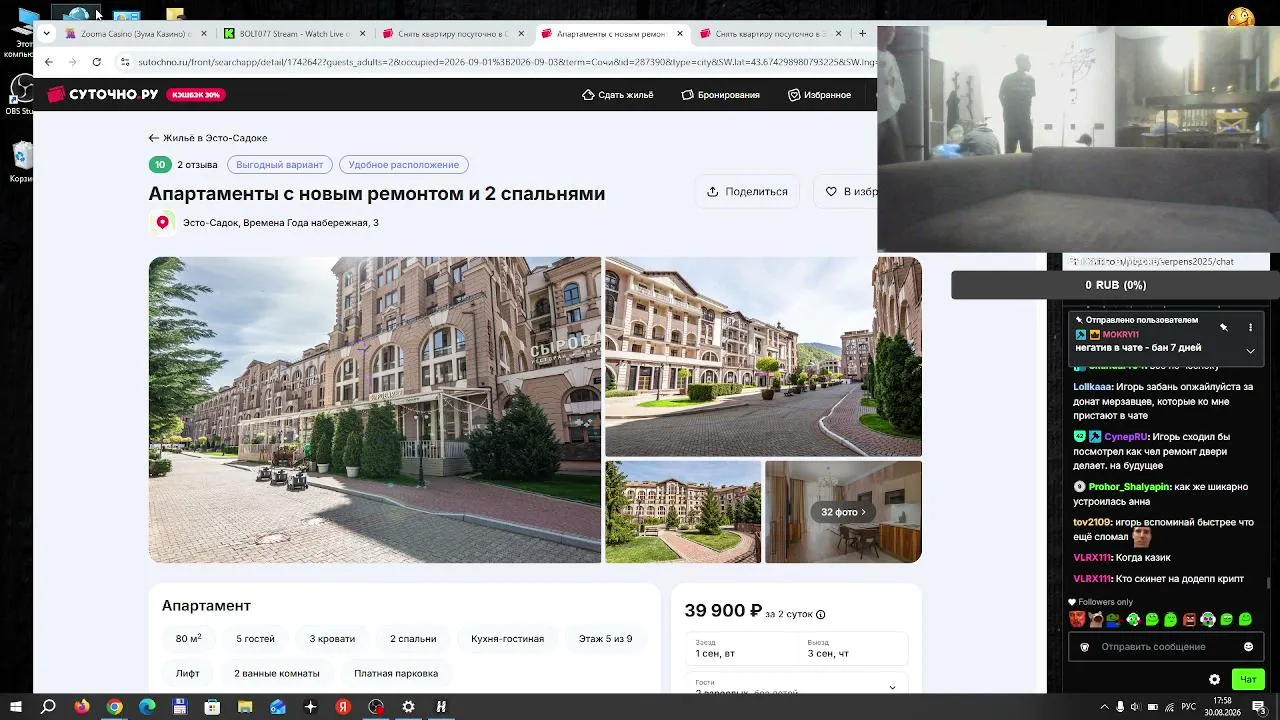Viewport: 1280px width, 720px height.
Task: Open Microsoft Edge from the taskbar
Action: (147, 707)
